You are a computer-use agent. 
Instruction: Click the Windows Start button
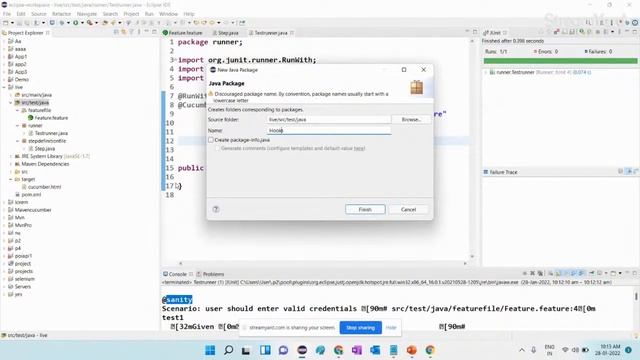(210, 350)
